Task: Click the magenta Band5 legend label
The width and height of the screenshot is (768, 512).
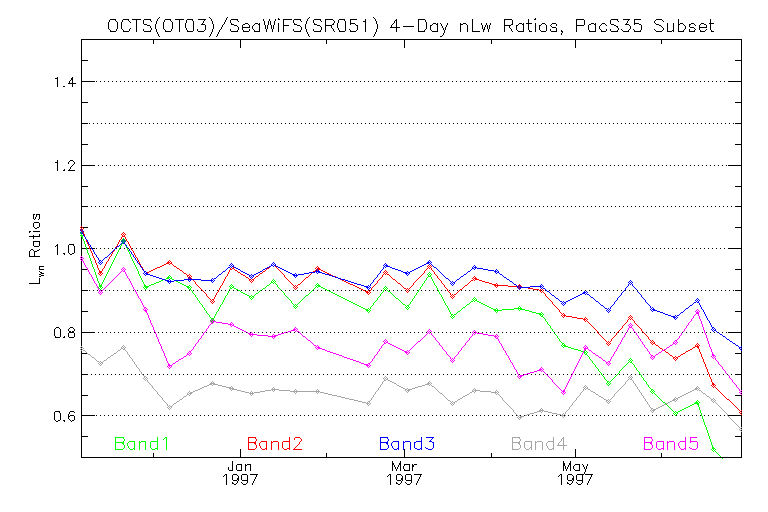Action: tap(671, 444)
